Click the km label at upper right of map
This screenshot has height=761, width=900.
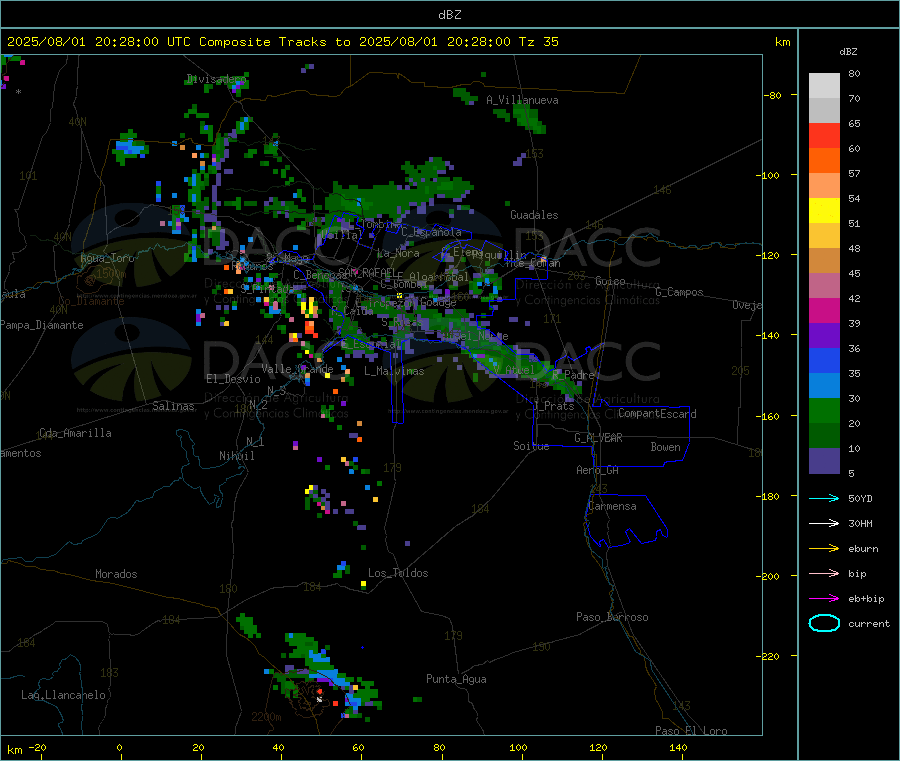click(x=782, y=42)
